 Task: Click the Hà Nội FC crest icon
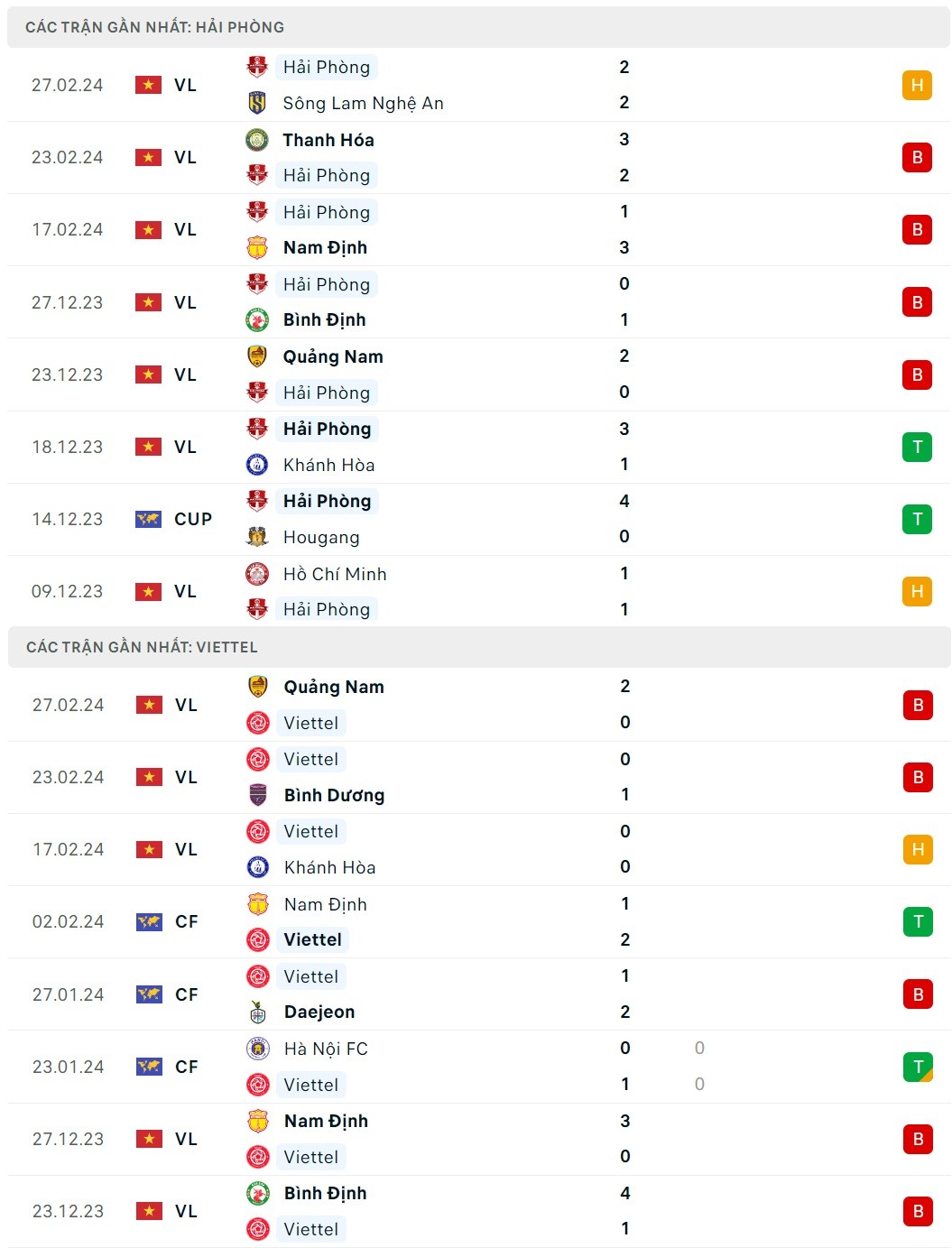pos(258,1049)
